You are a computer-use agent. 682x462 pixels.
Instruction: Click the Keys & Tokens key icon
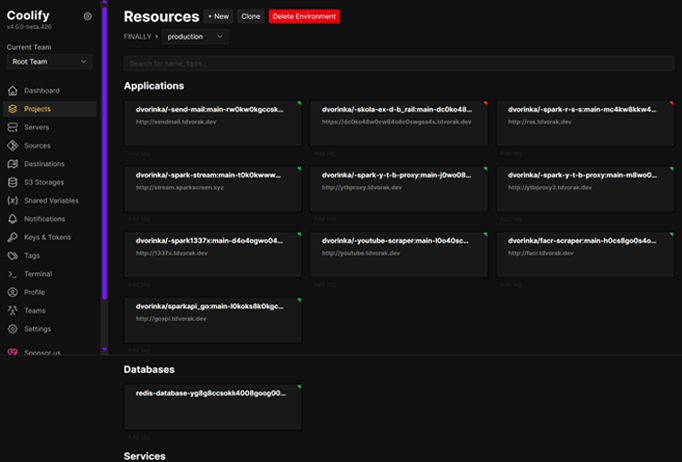[13, 237]
